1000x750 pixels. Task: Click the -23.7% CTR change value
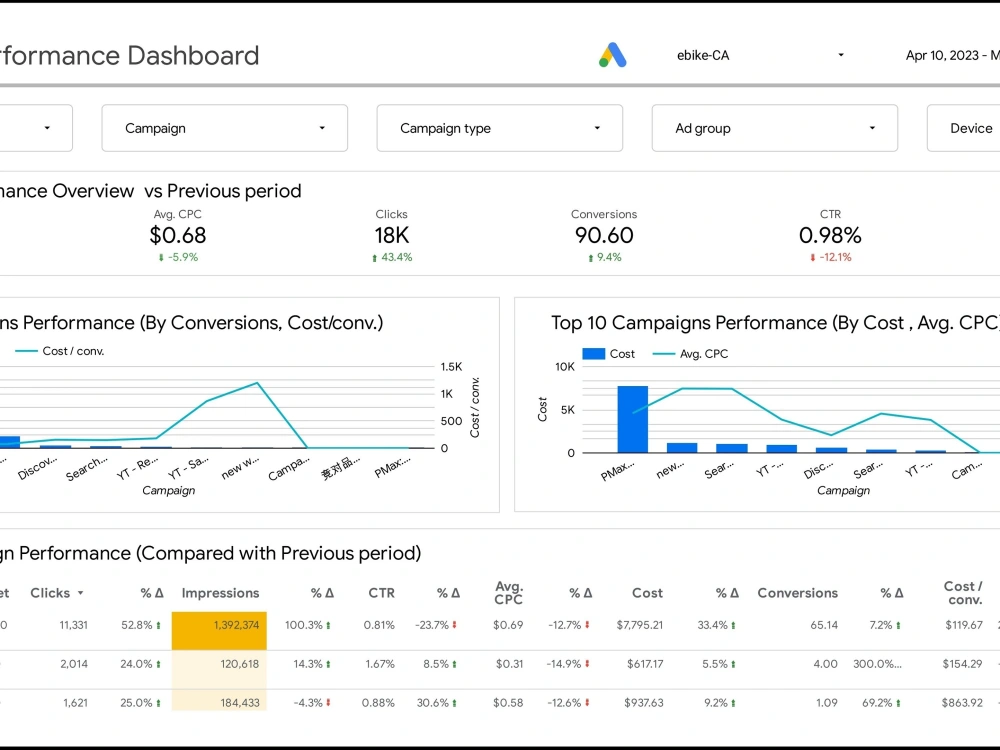[x=432, y=625]
